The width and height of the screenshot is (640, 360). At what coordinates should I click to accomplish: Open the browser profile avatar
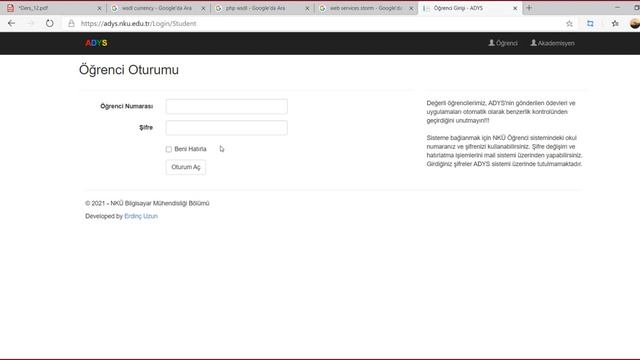(635, 24)
